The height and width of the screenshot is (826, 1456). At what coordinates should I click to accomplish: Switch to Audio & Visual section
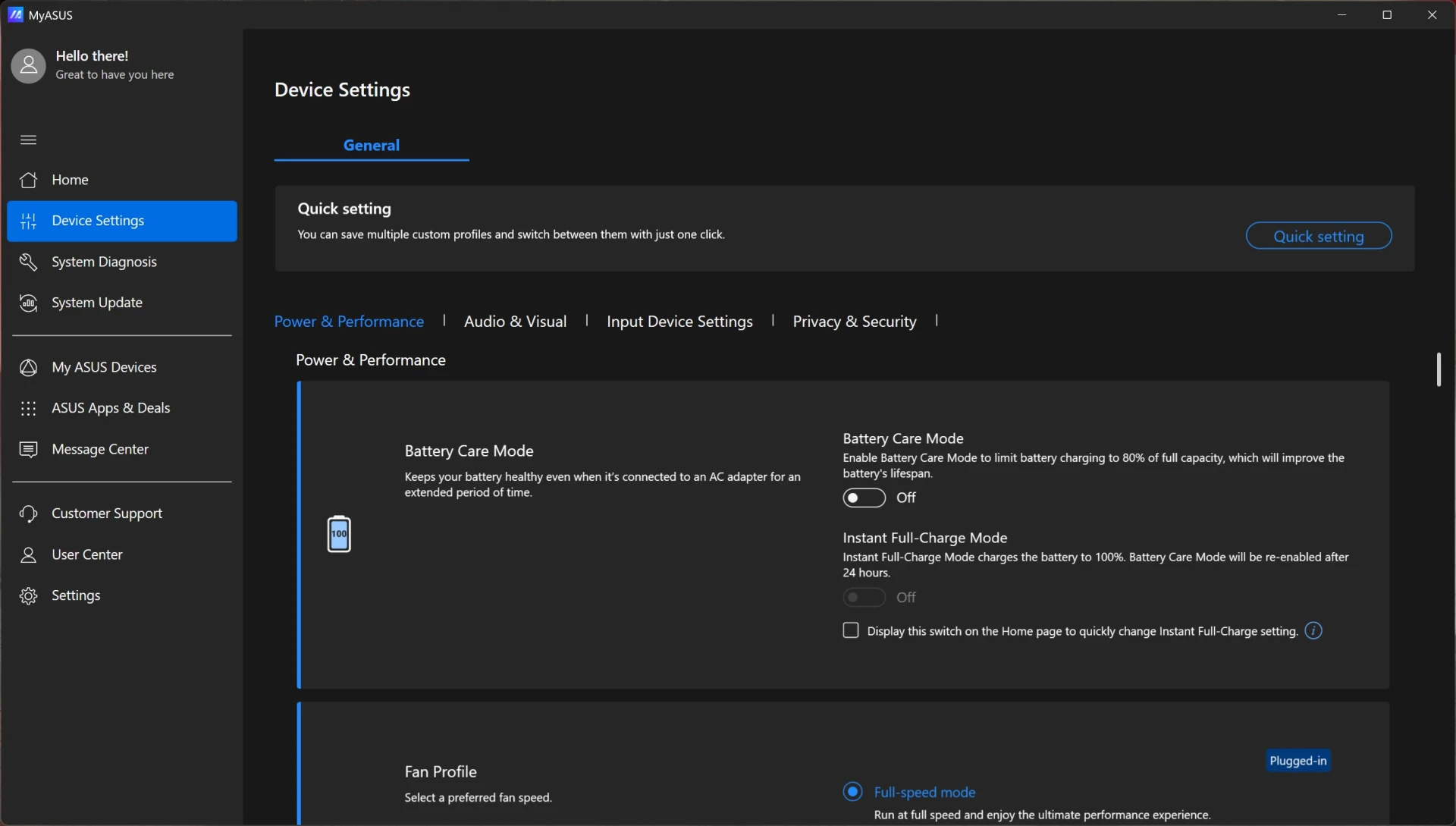tap(515, 321)
